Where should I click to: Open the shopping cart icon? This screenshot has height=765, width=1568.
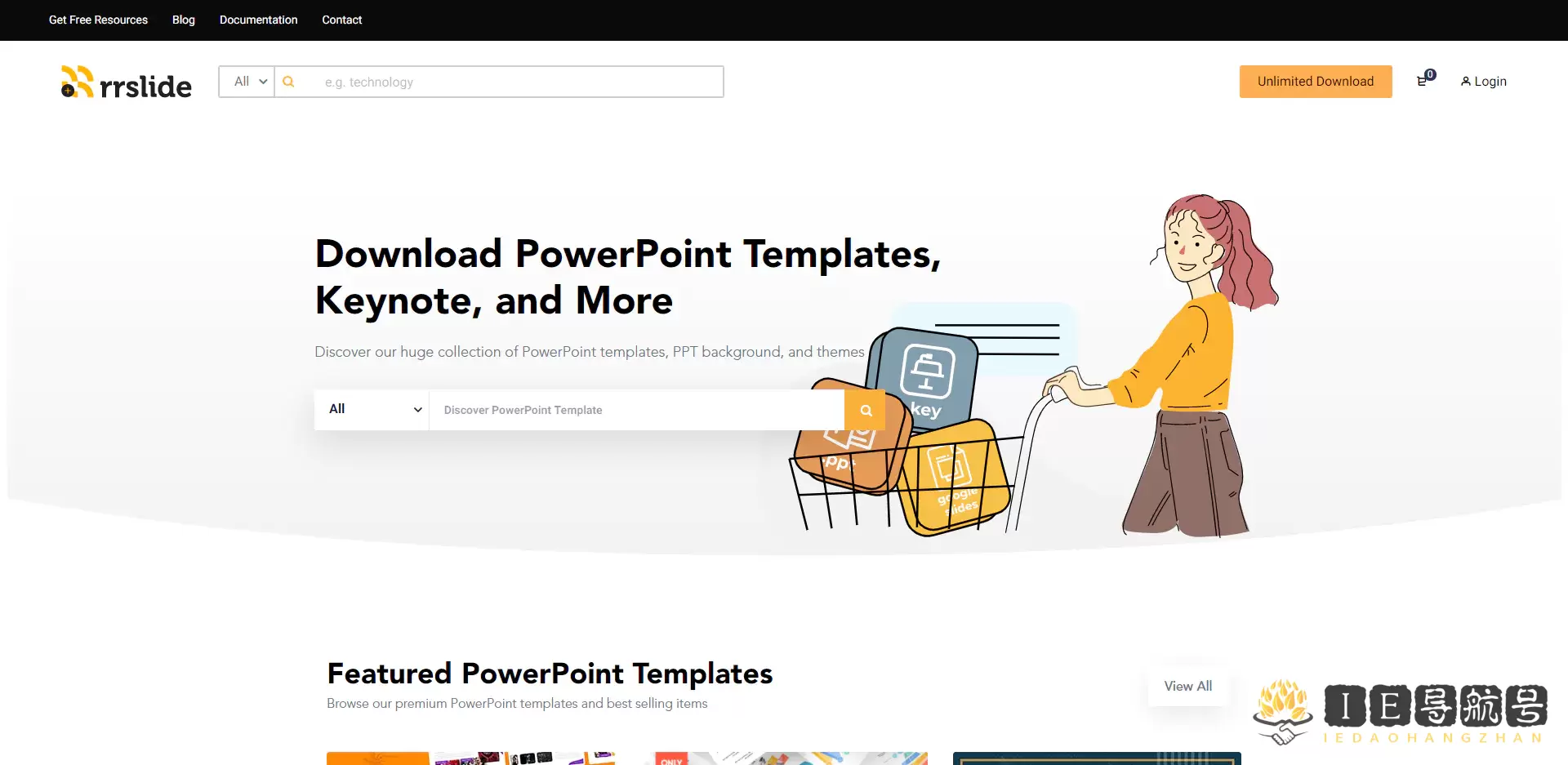coord(1423,81)
